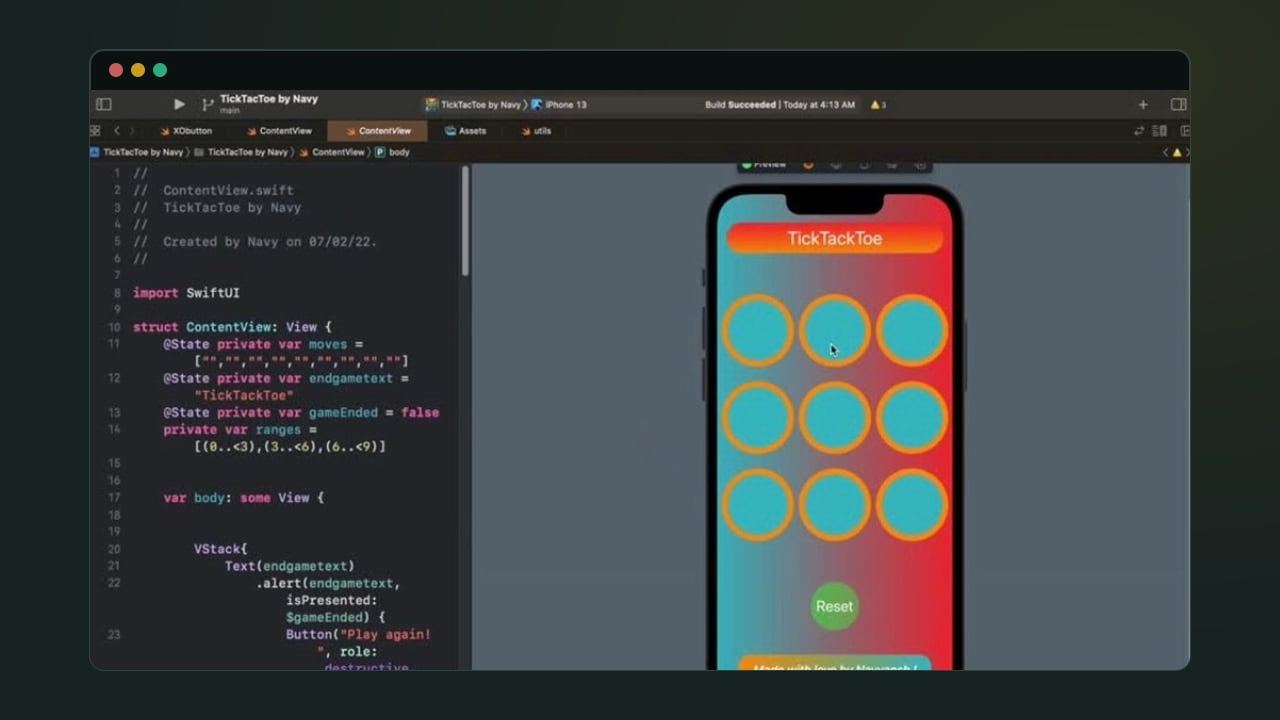Click the TickTackToe title in the preview
The height and width of the screenshot is (720, 1280).
tap(834, 238)
